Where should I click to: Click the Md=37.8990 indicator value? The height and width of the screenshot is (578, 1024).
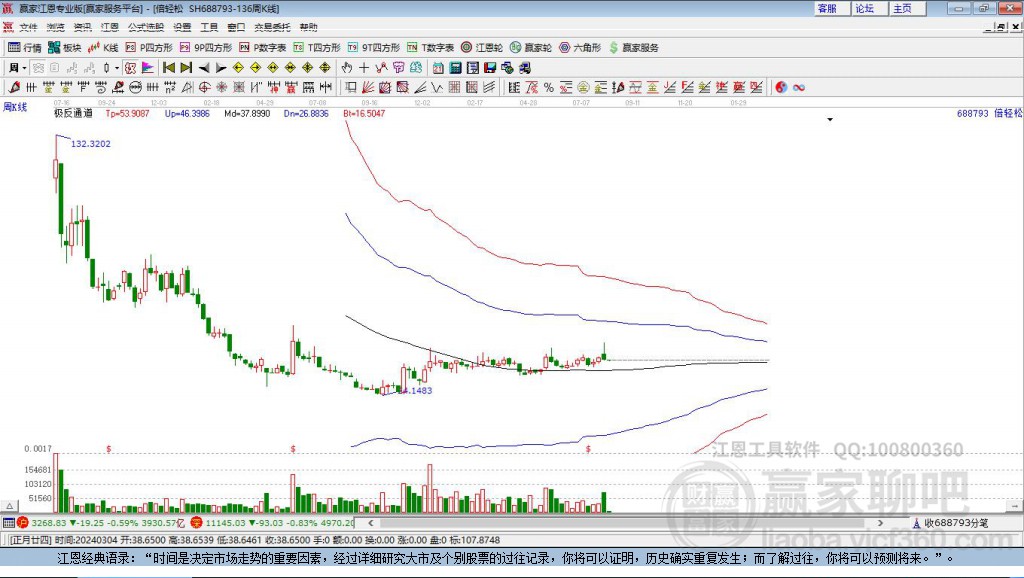247,114
